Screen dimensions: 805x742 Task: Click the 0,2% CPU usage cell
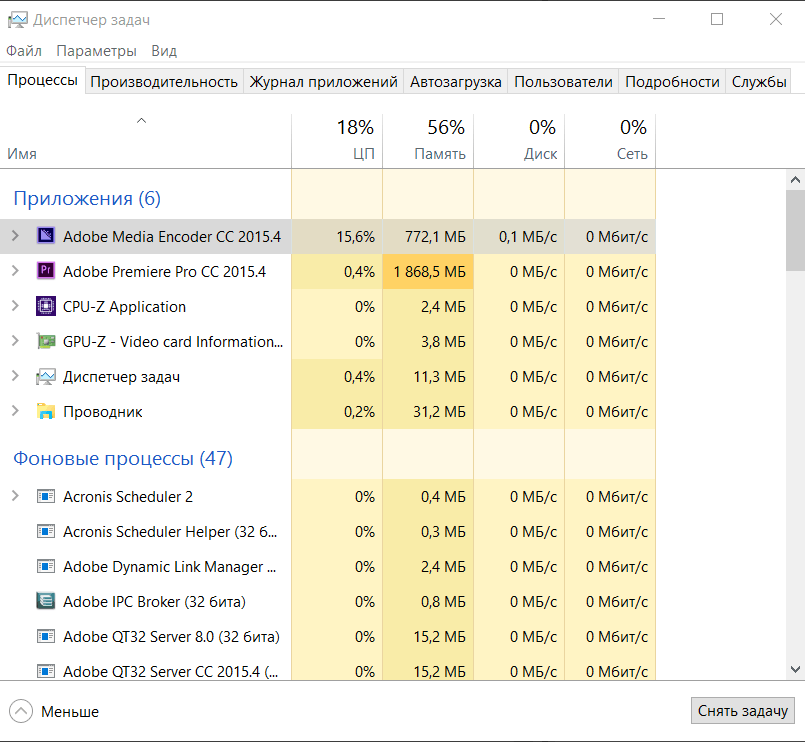tap(337, 412)
